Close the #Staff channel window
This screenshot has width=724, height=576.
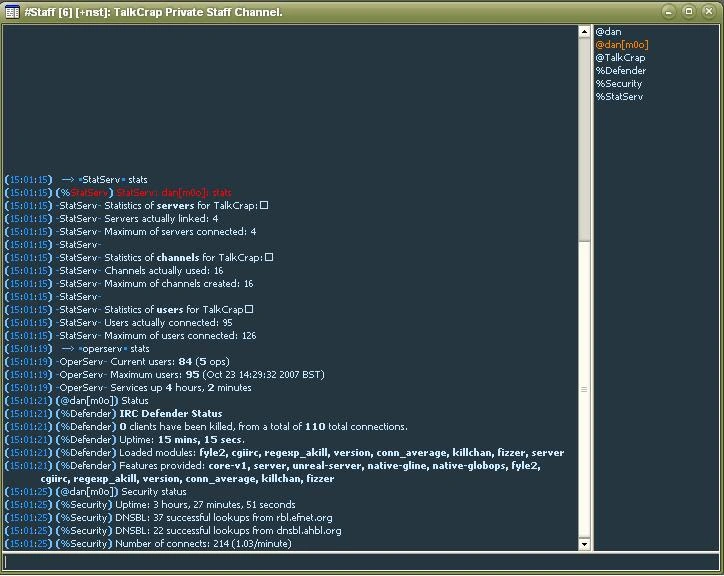click(x=709, y=12)
